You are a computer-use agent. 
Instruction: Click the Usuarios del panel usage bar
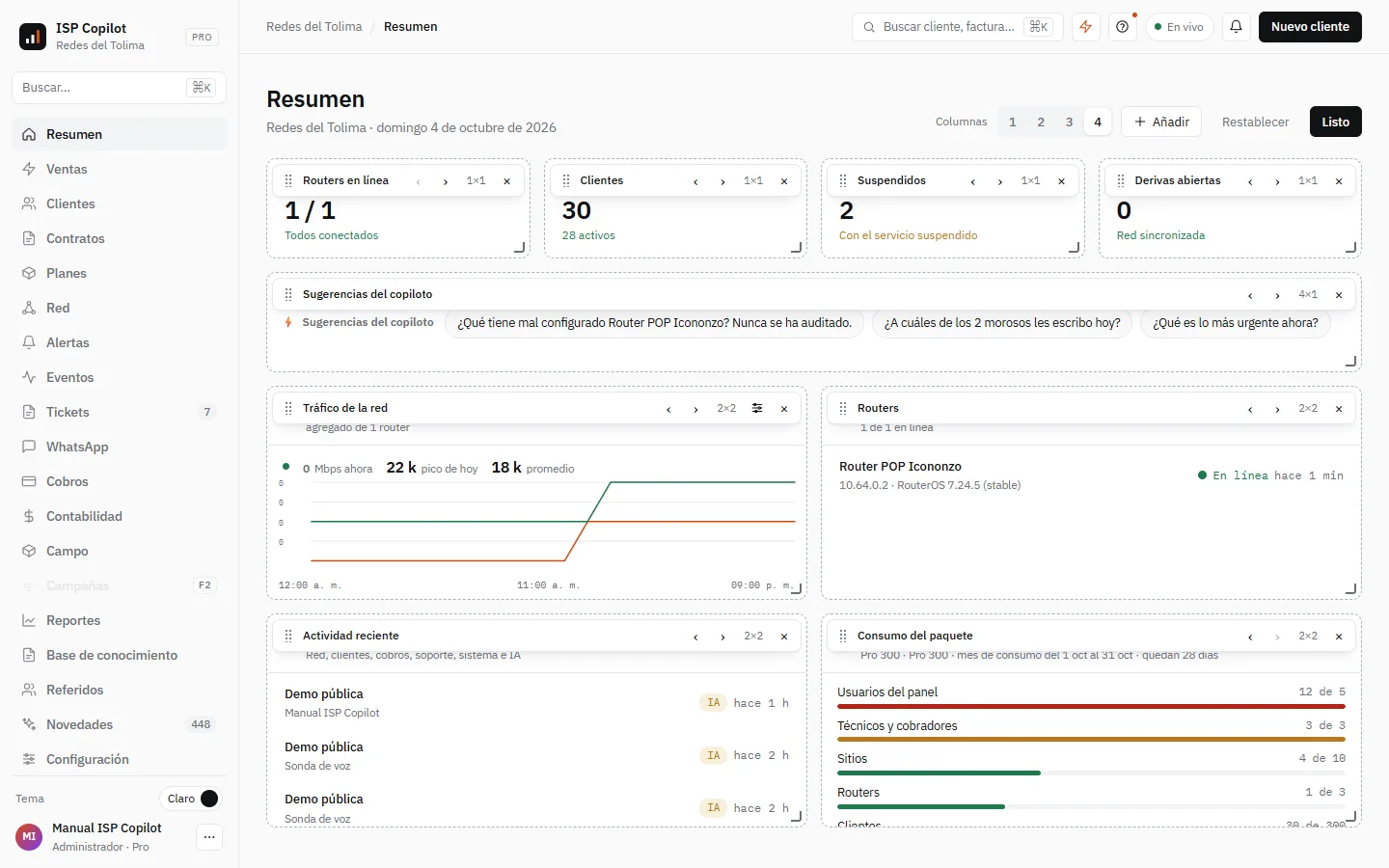pos(1091,707)
